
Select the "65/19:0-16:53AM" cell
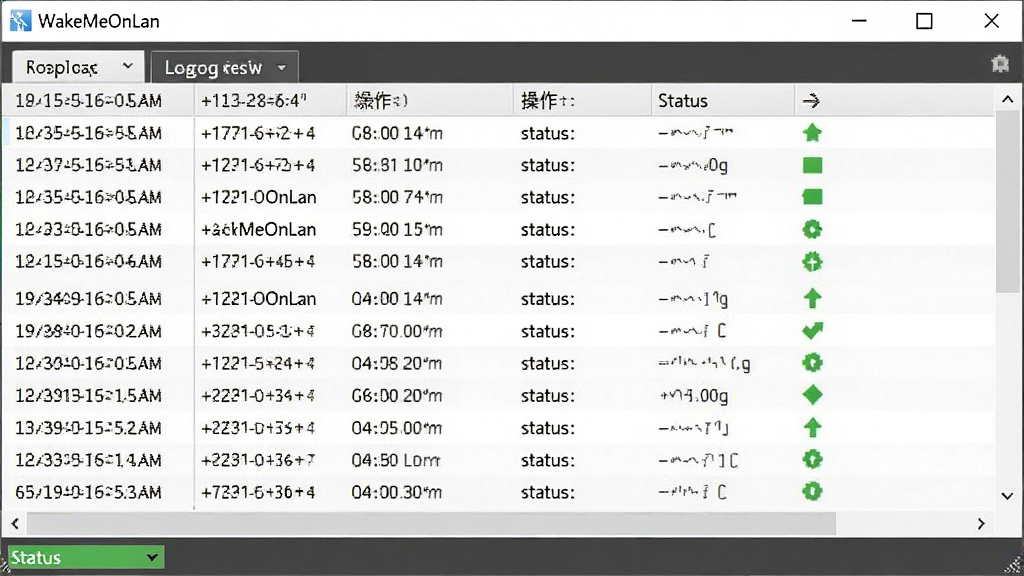coord(89,492)
